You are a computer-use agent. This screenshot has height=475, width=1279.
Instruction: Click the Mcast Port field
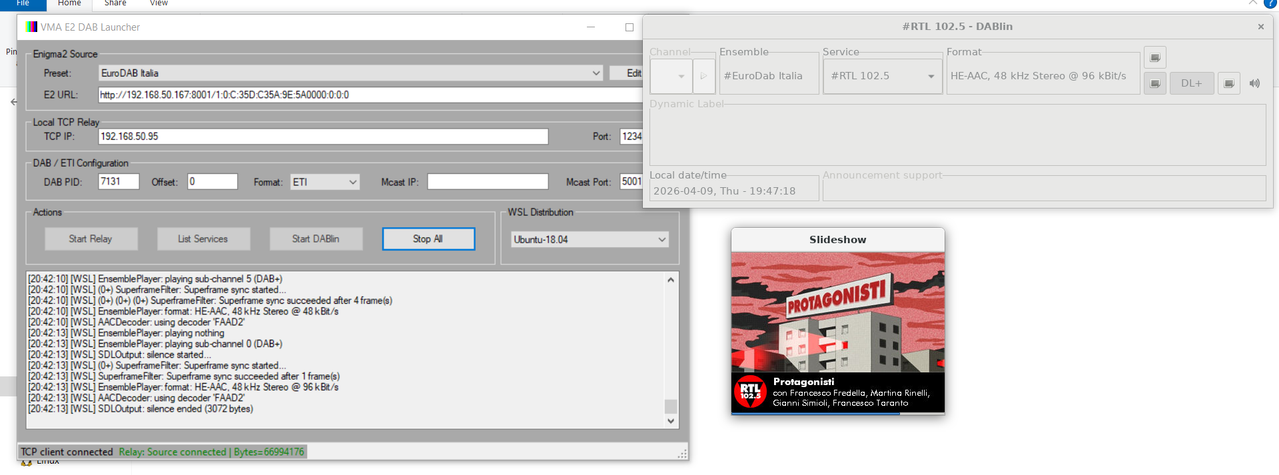(x=631, y=182)
